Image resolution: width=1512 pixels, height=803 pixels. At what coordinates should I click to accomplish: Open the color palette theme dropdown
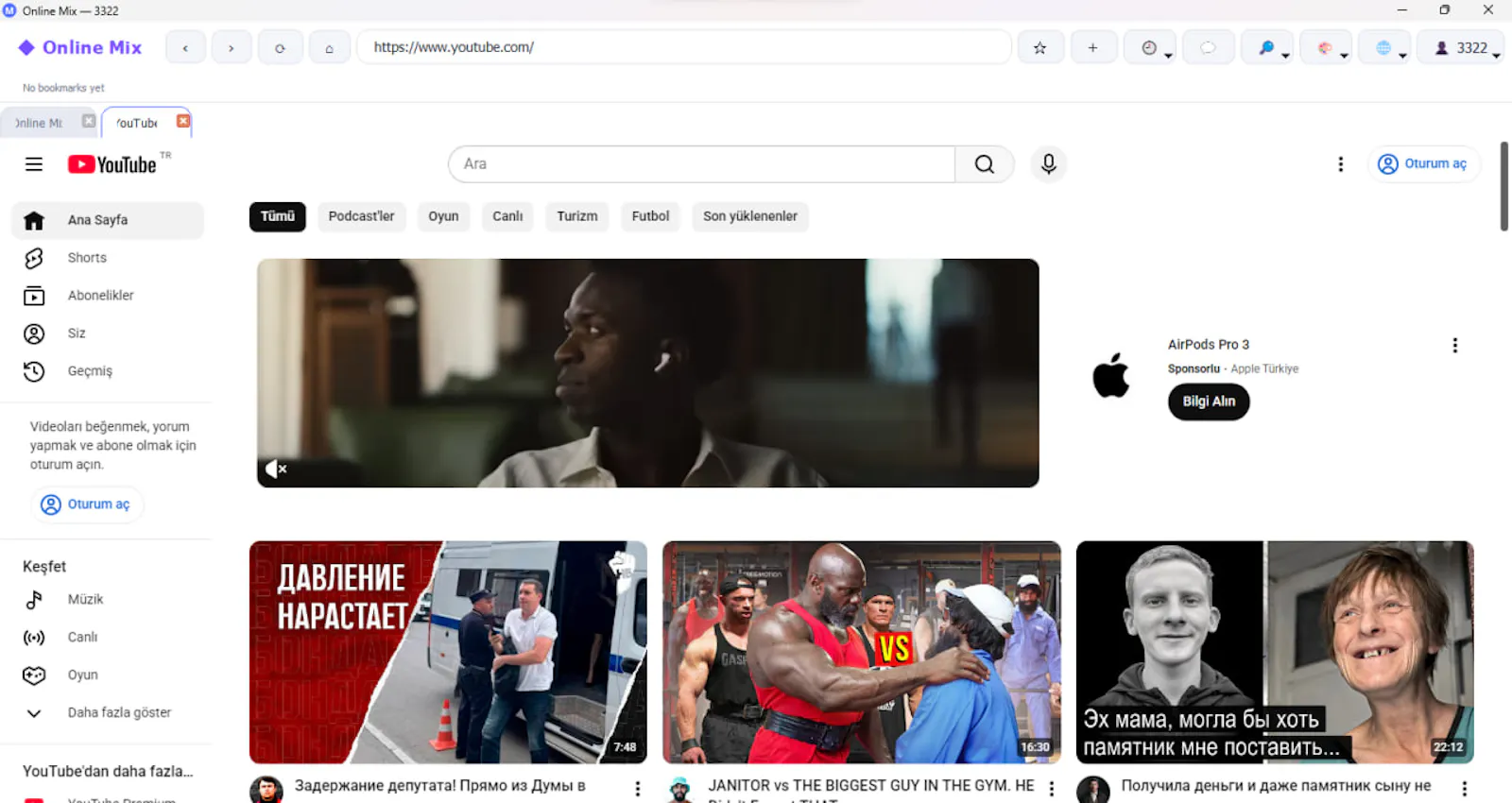coord(1326,47)
